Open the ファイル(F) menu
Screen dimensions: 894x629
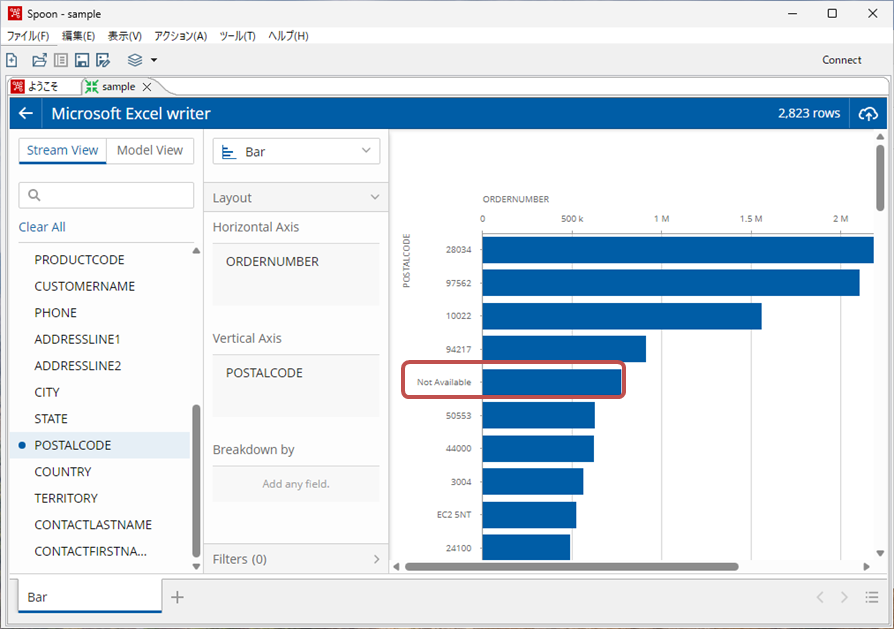coord(28,36)
